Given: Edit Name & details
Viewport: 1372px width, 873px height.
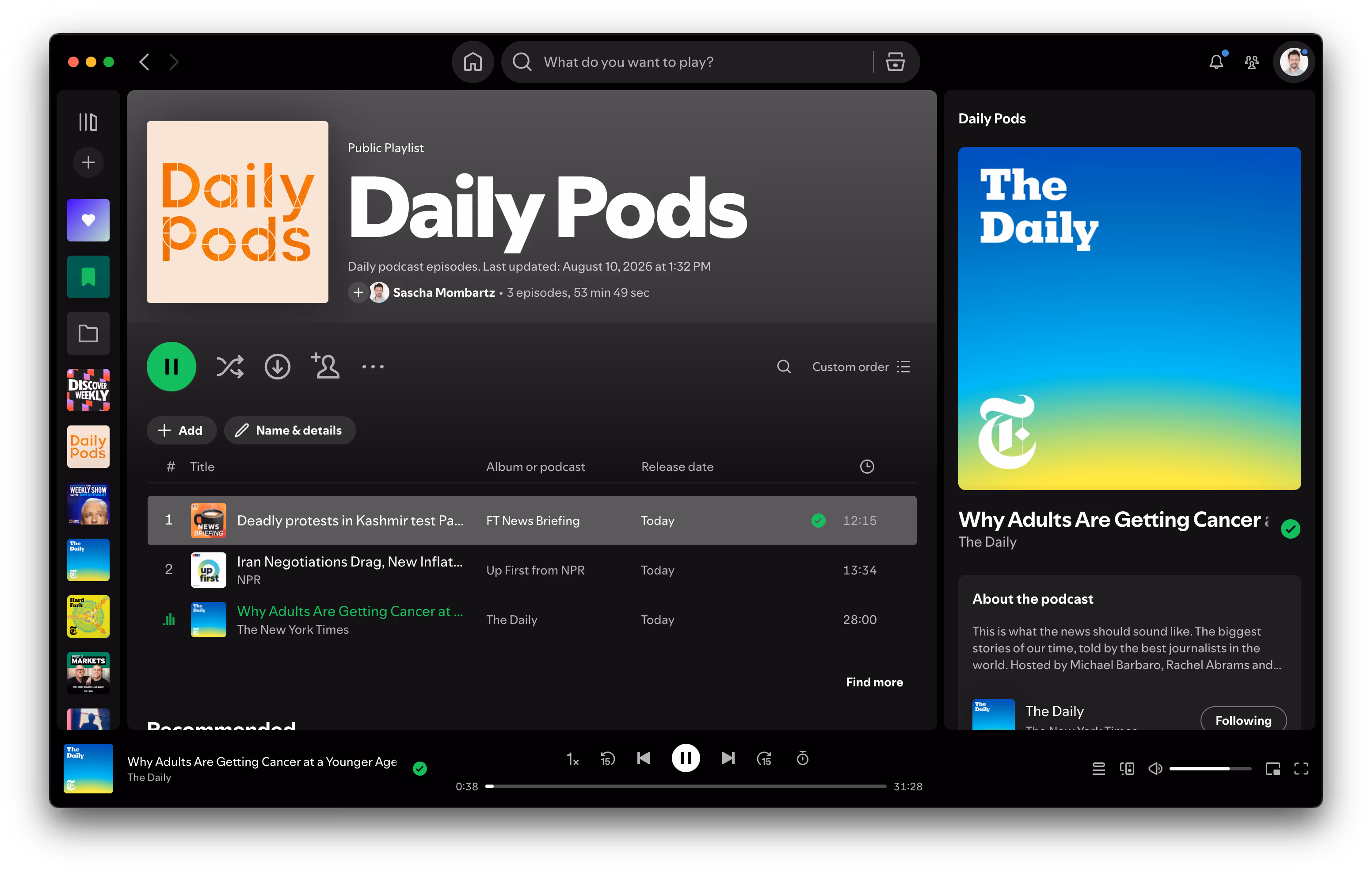Looking at the screenshot, I should point(290,430).
